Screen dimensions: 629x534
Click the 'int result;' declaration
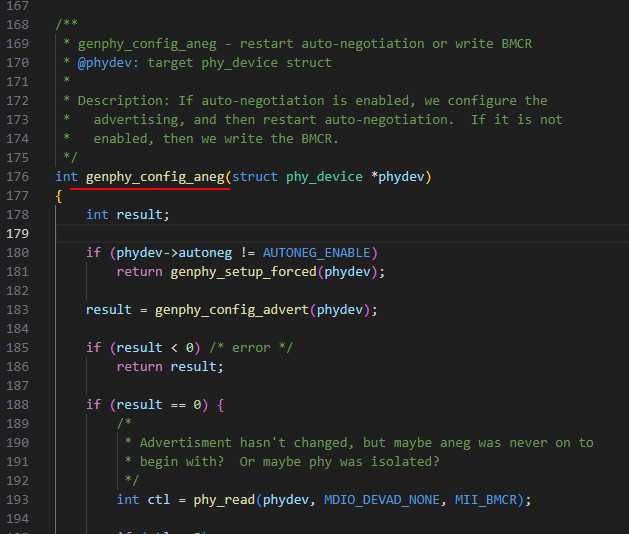(x=128, y=215)
